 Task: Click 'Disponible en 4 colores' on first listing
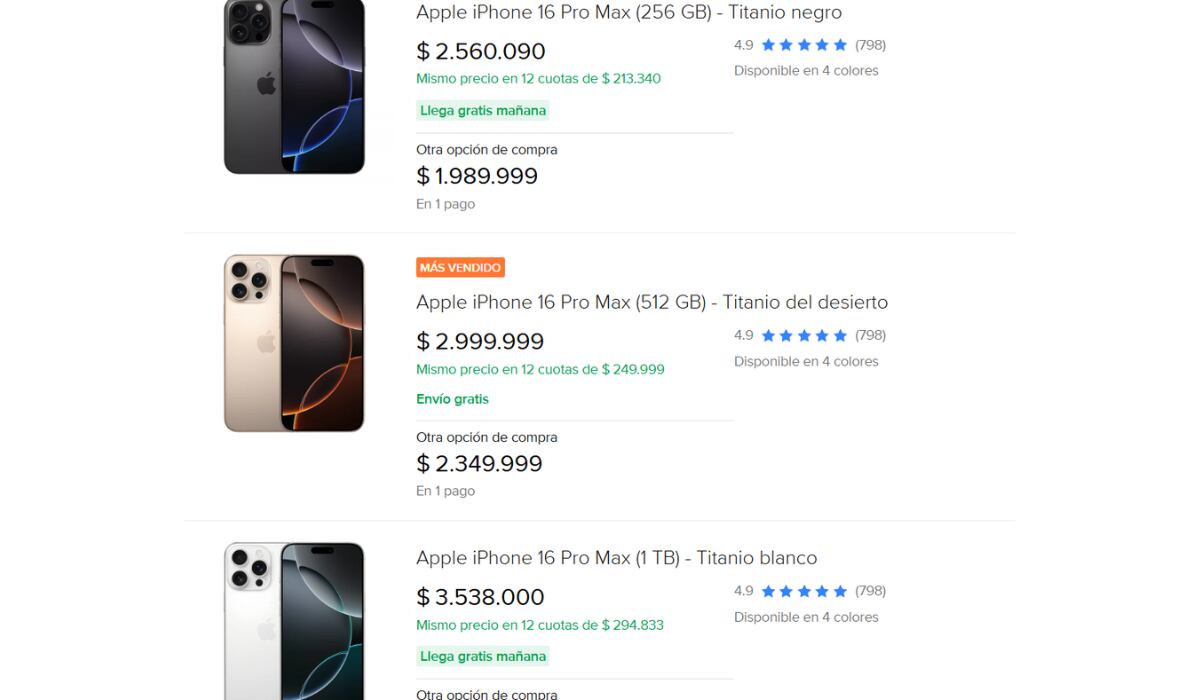(807, 70)
